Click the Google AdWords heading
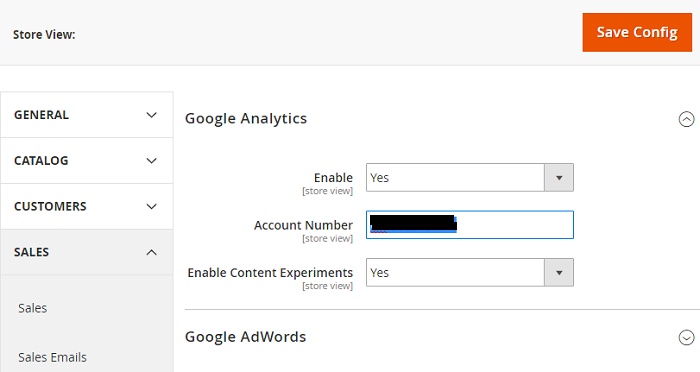700x372 pixels. click(246, 337)
